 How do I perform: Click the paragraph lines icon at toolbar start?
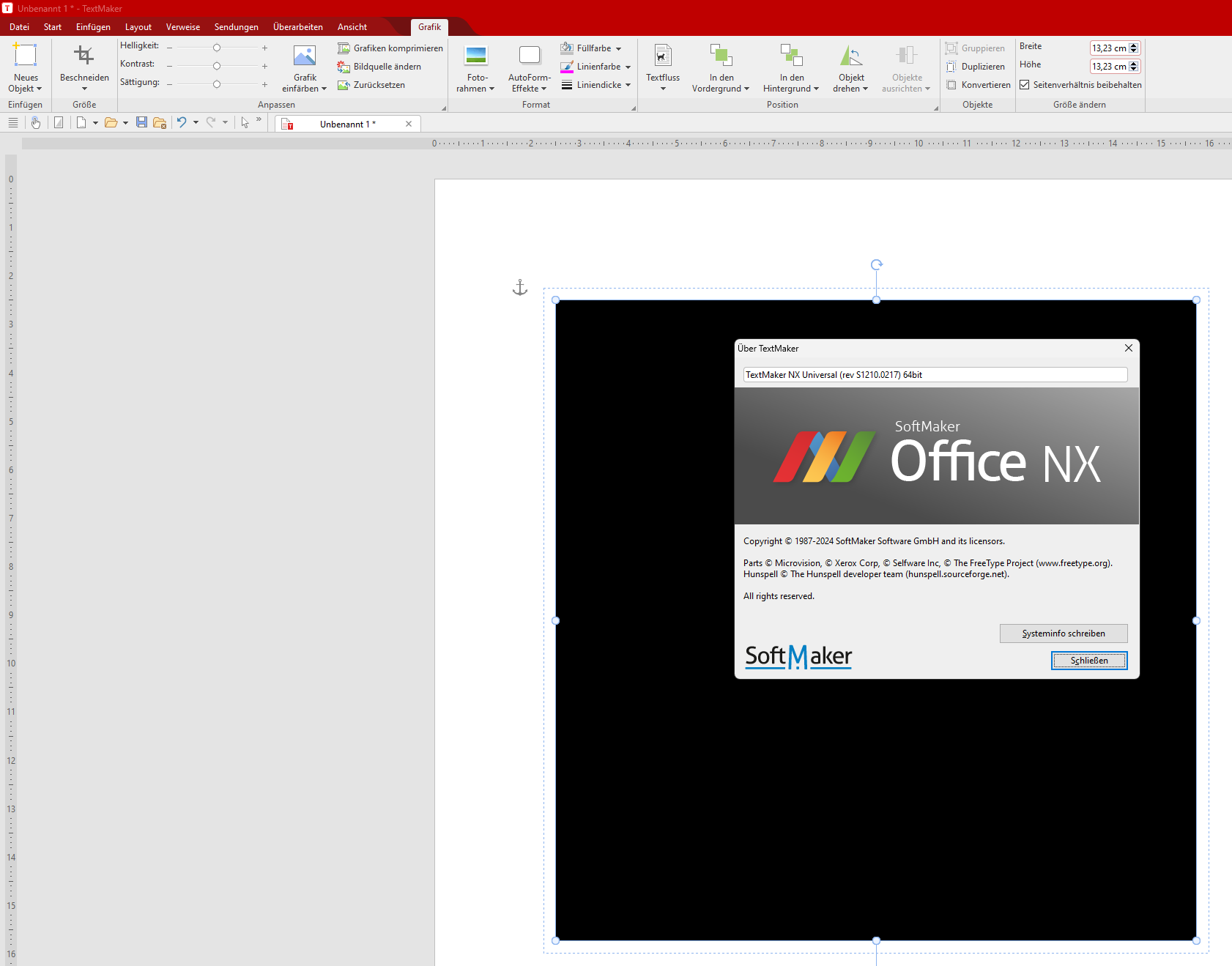13,123
